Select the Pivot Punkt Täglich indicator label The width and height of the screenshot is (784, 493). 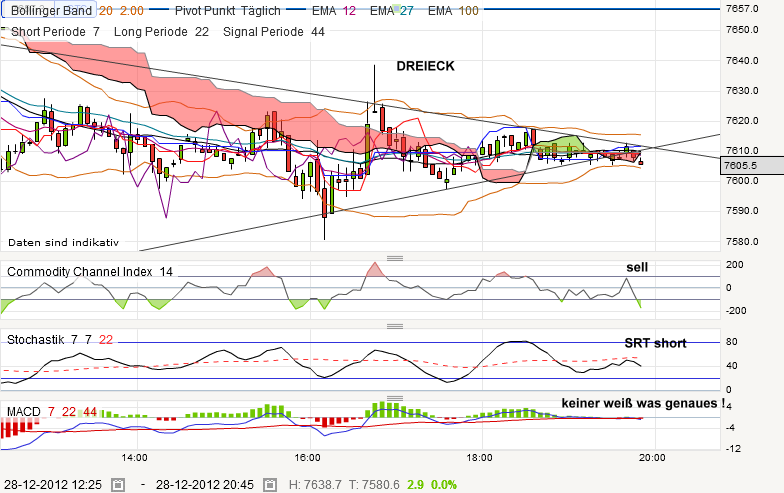tap(228, 10)
